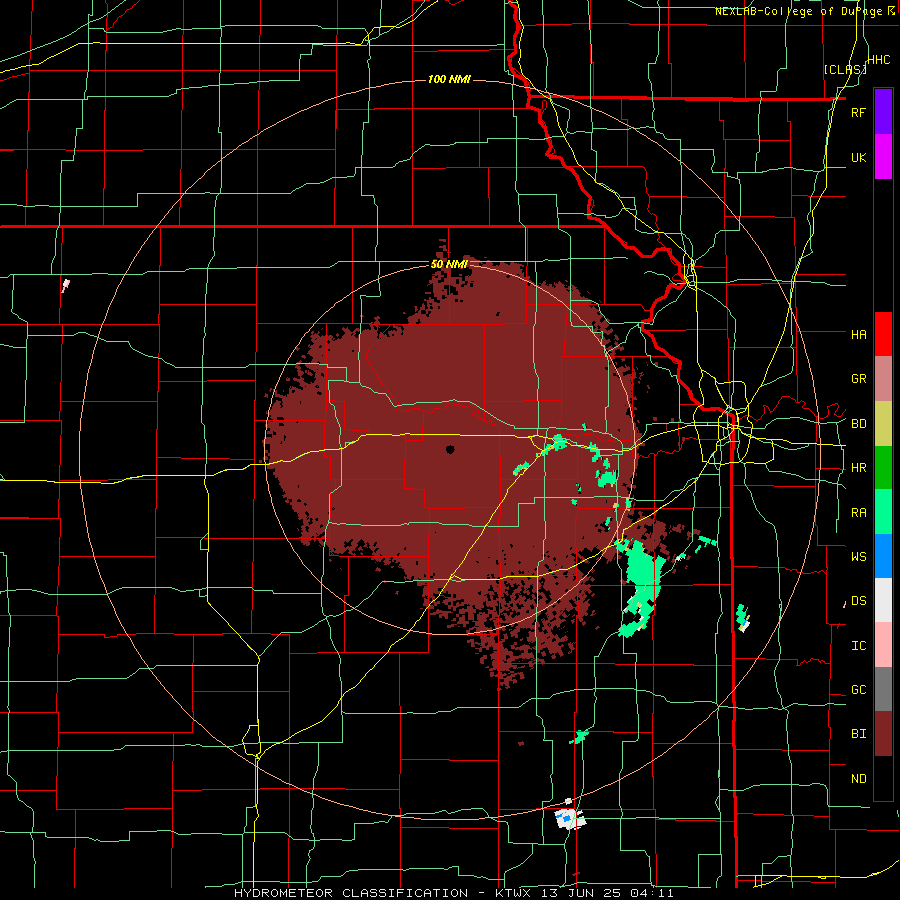This screenshot has width=900, height=900.
Task: Pick the HR dark green legend swatch
Action: click(883, 468)
